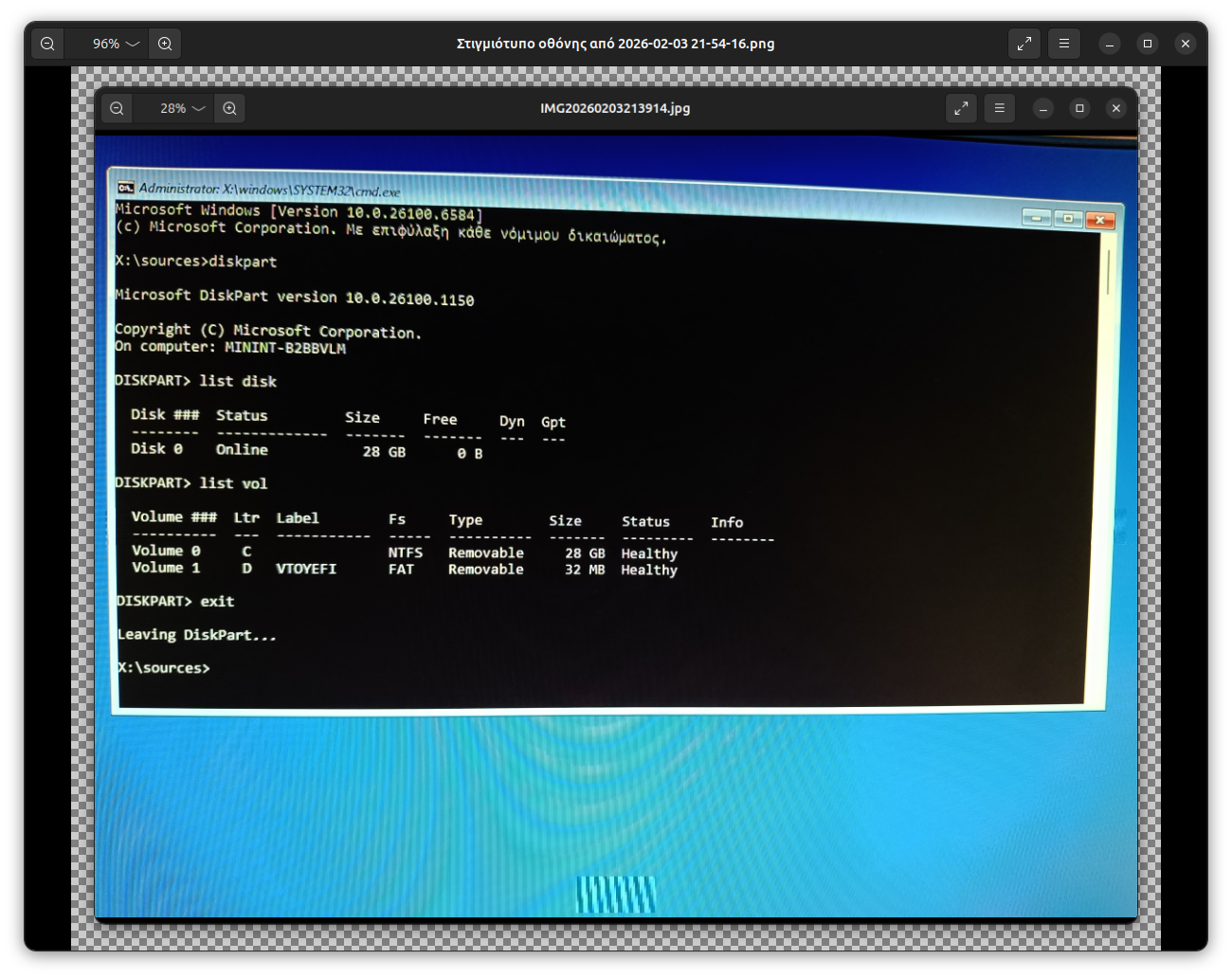Open the outer viewer's hamburger main menu
The height and width of the screenshot is (978, 1232).
pyautogui.click(x=1064, y=44)
